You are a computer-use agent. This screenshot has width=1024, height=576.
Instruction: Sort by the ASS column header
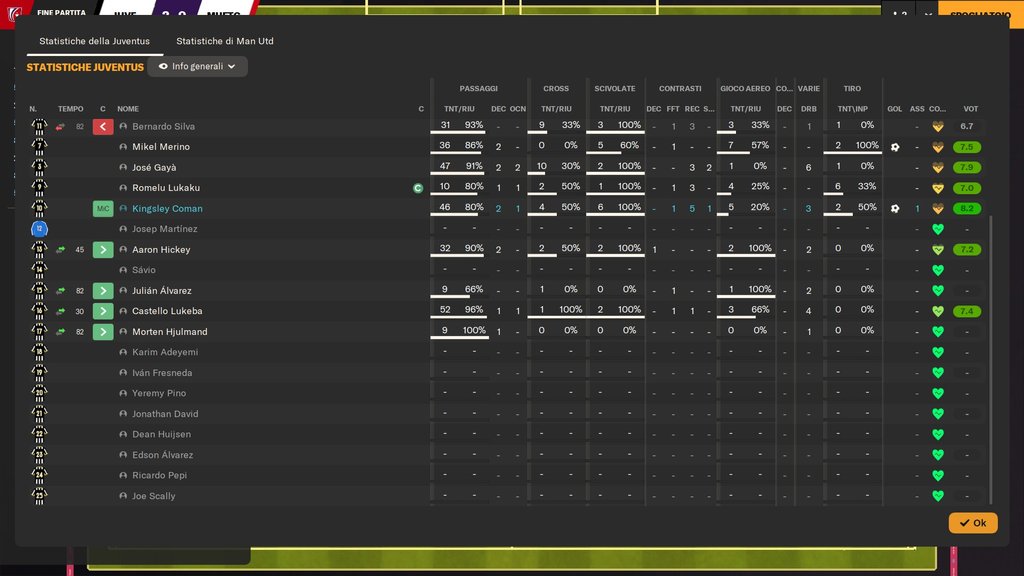pos(917,109)
